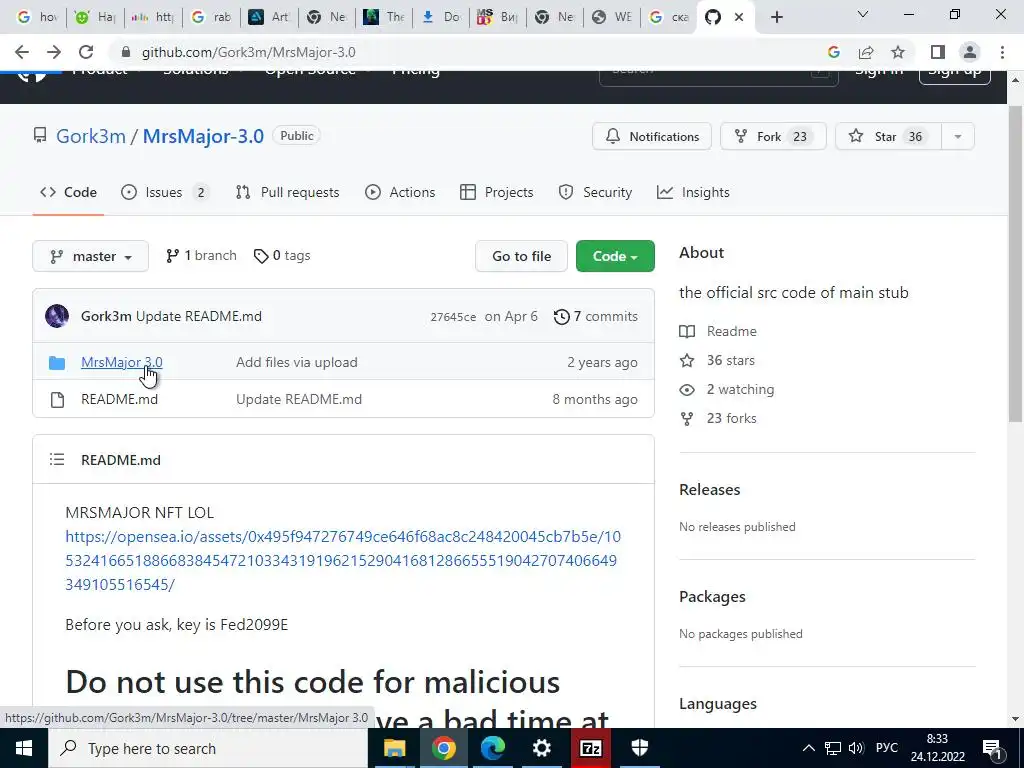Open README outline list icon
Viewport: 1024px width, 768px height.
57,460
